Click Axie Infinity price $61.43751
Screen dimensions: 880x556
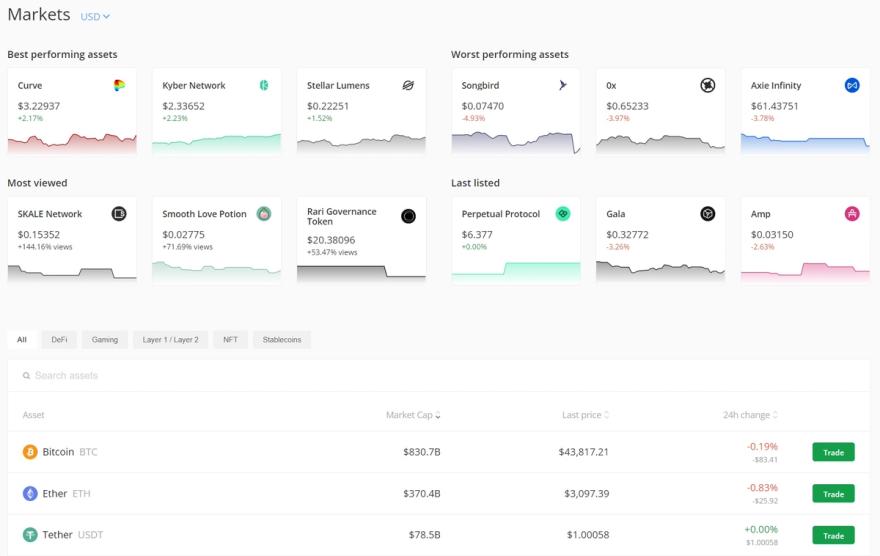[x=774, y=106]
